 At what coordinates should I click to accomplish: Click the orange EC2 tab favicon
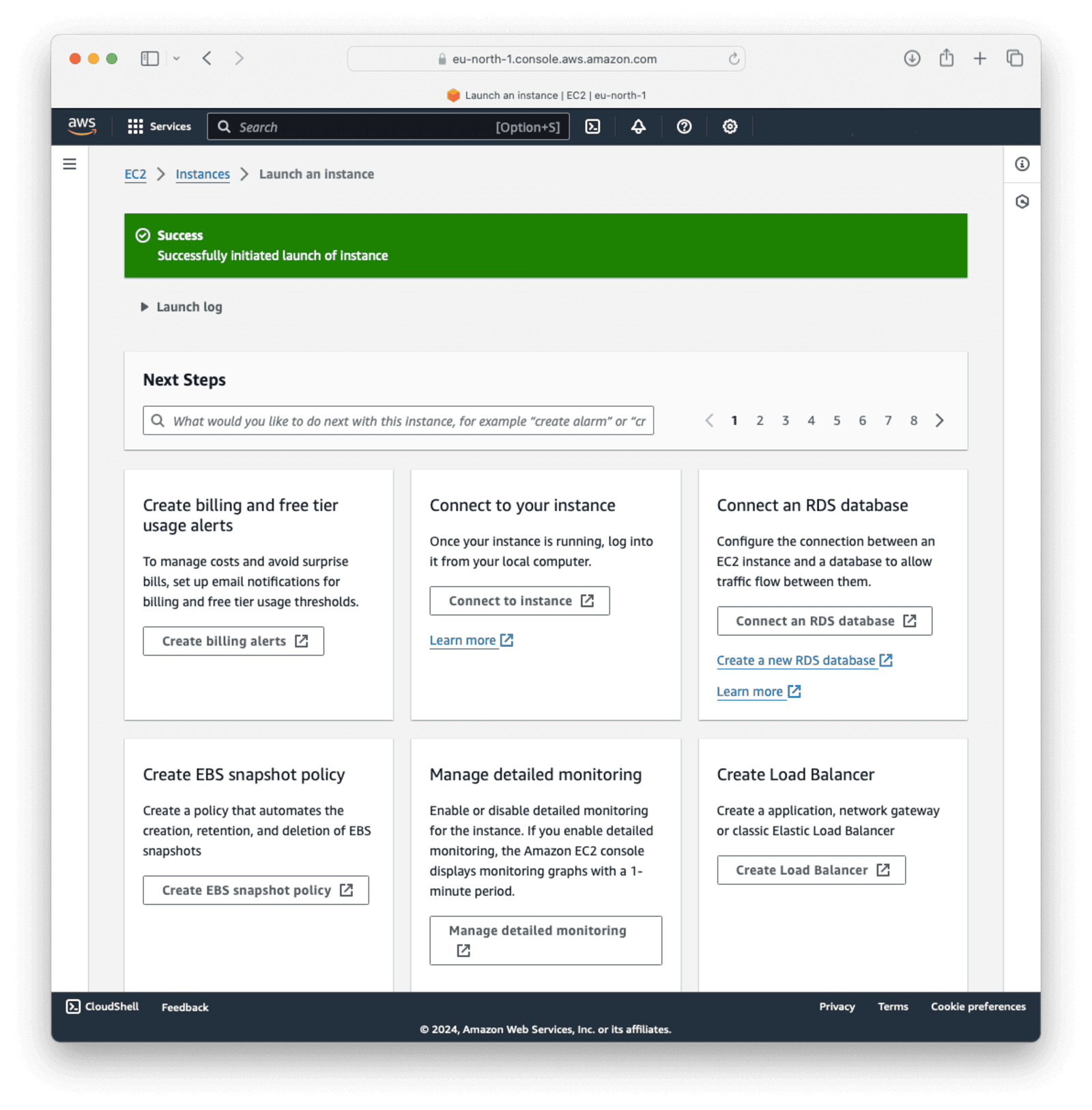pos(453,96)
